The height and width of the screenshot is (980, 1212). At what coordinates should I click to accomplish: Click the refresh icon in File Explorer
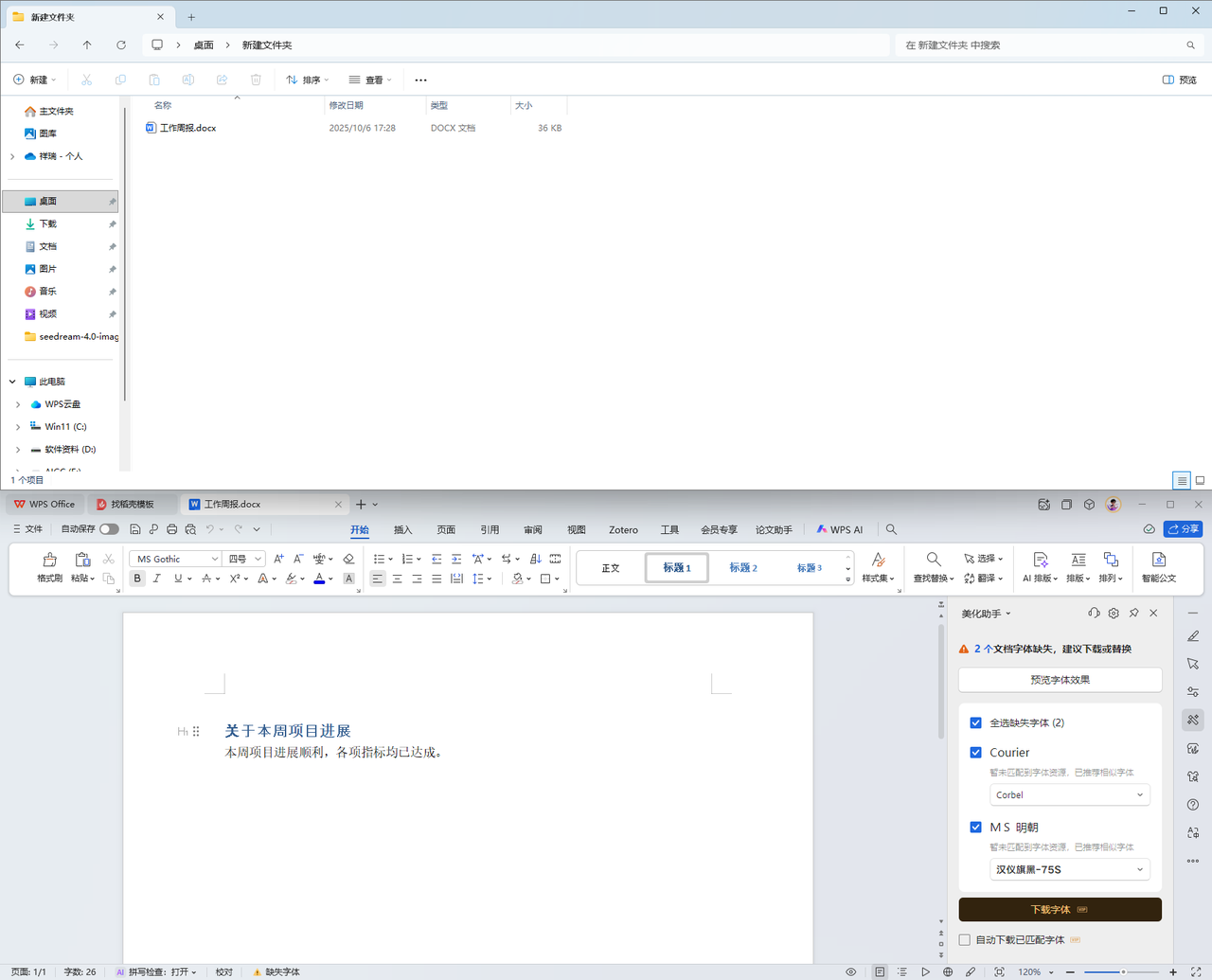click(121, 45)
